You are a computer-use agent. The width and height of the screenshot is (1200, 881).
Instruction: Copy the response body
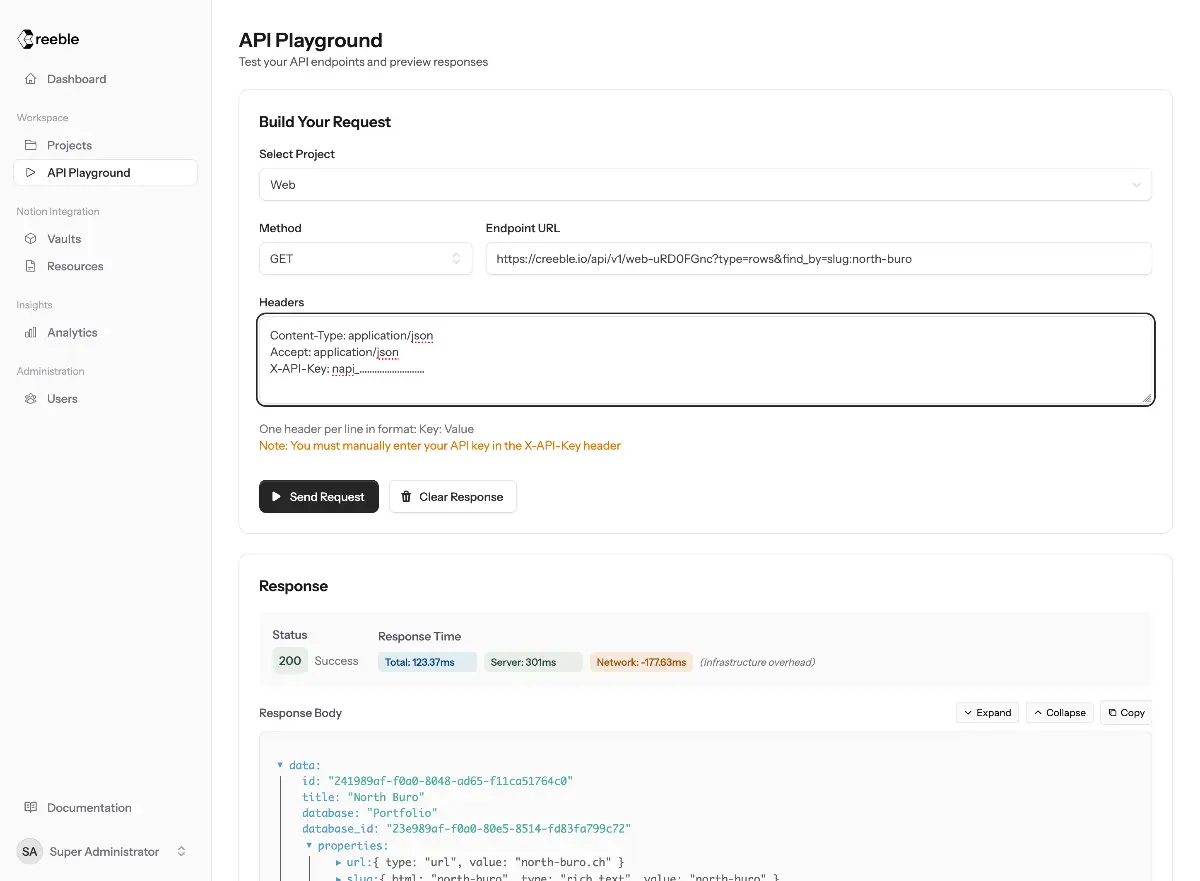pos(1125,713)
